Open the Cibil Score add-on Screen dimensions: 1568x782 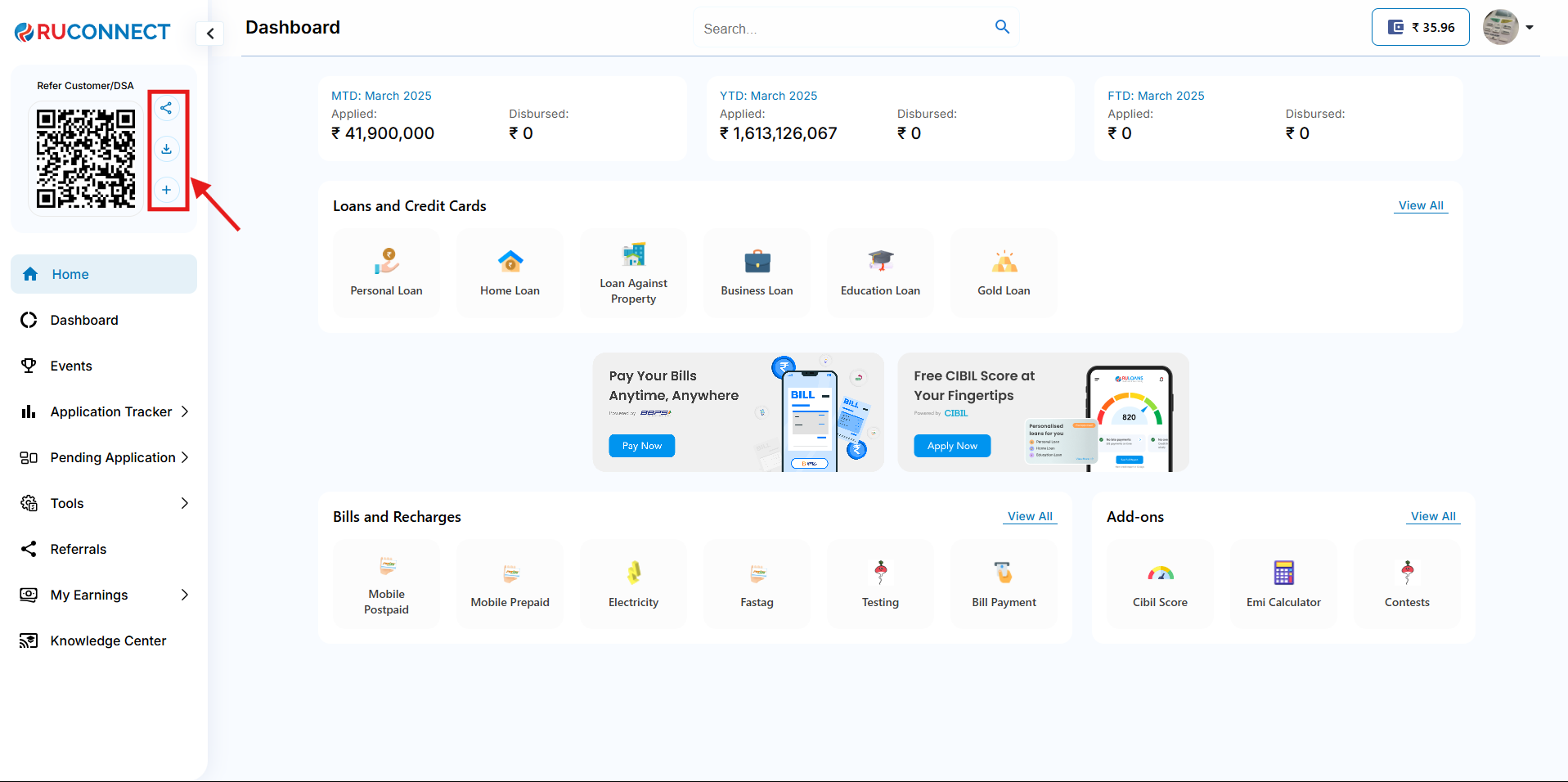click(1160, 584)
